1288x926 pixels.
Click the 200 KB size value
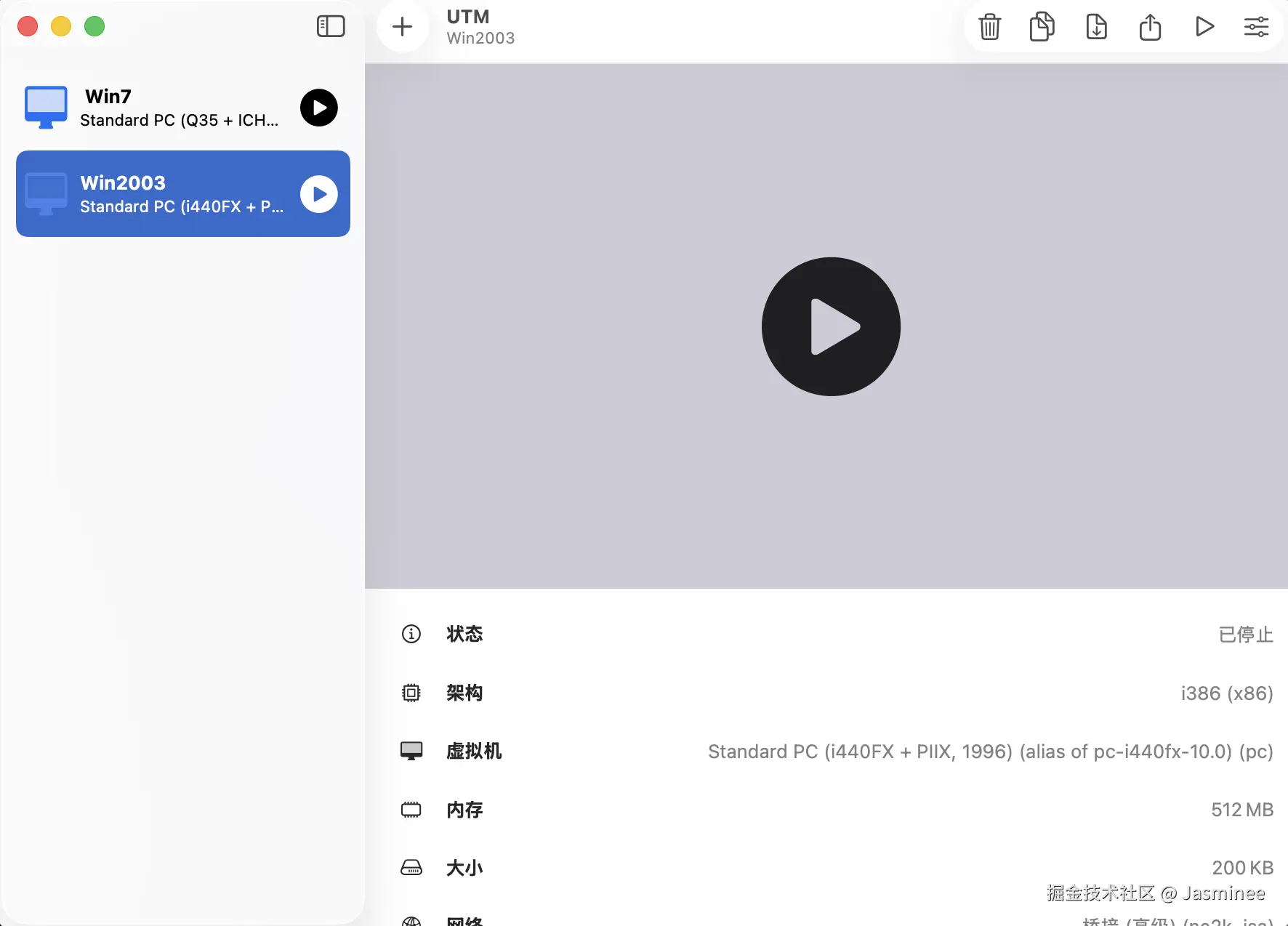pos(1243,868)
